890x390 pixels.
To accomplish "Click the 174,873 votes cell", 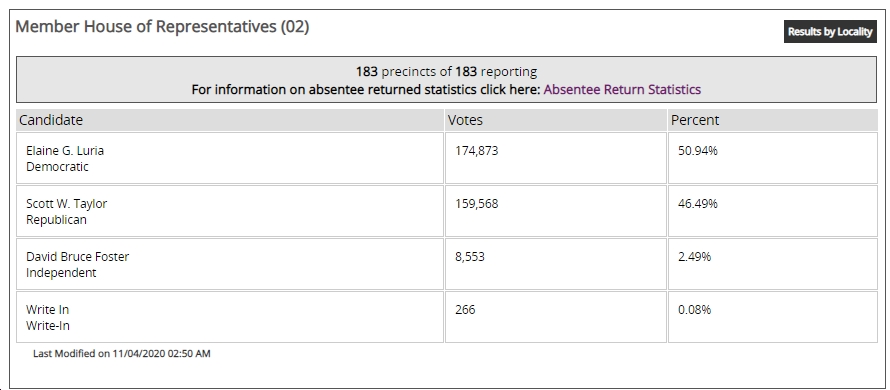I will (x=555, y=158).
